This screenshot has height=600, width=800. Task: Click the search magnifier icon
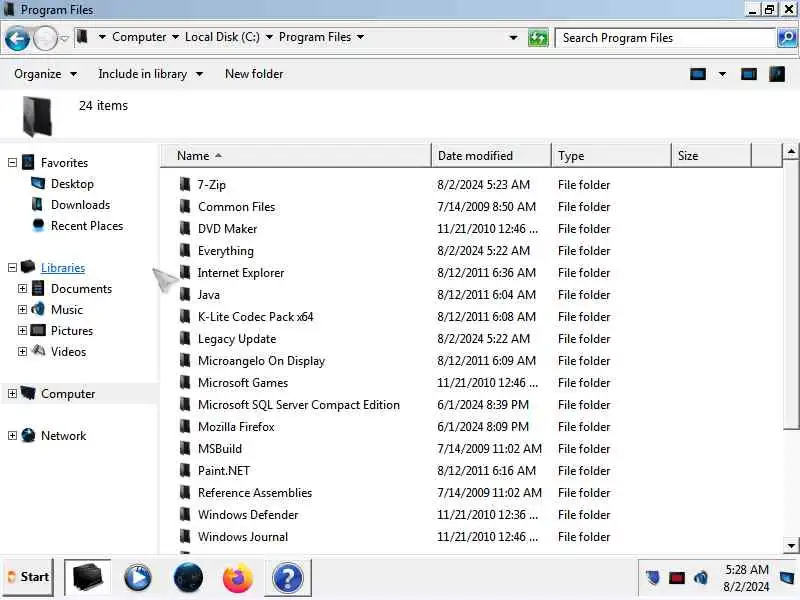coord(787,38)
